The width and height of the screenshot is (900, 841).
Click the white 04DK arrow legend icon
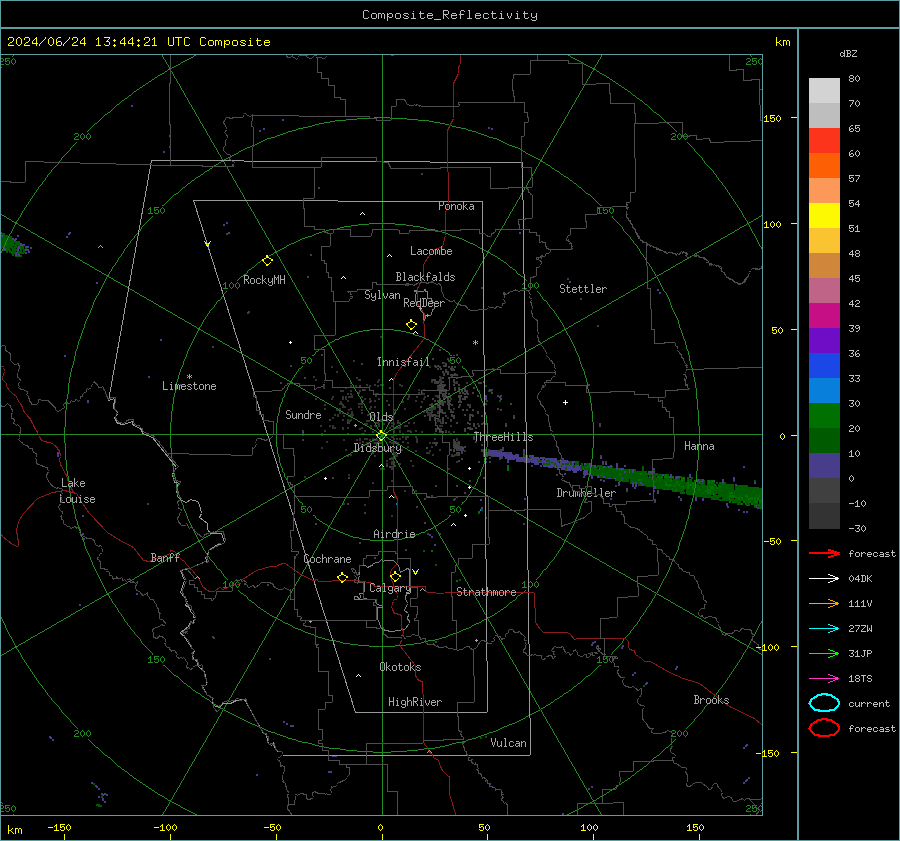(824, 578)
